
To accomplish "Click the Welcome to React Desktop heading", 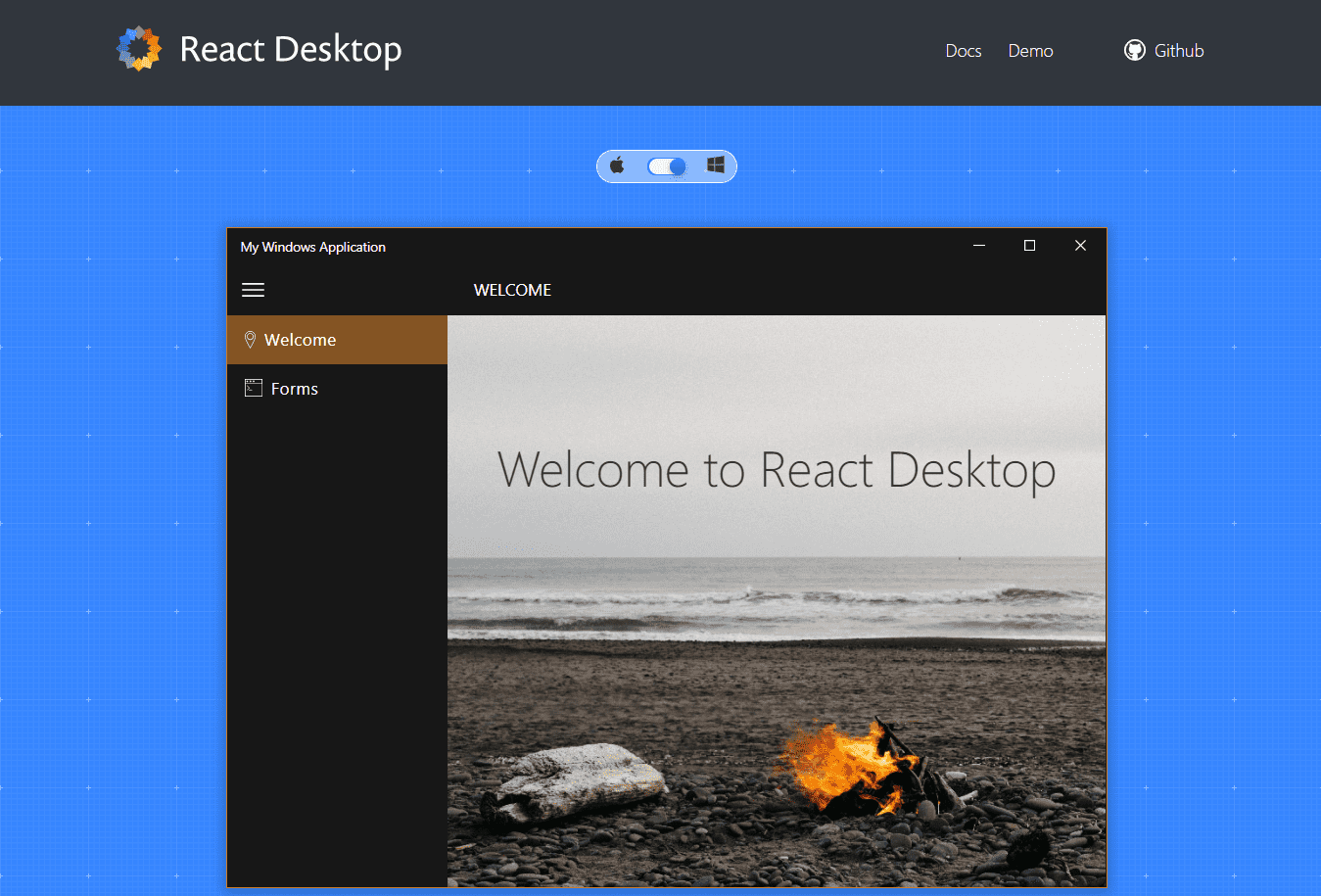I will (x=776, y=470).
